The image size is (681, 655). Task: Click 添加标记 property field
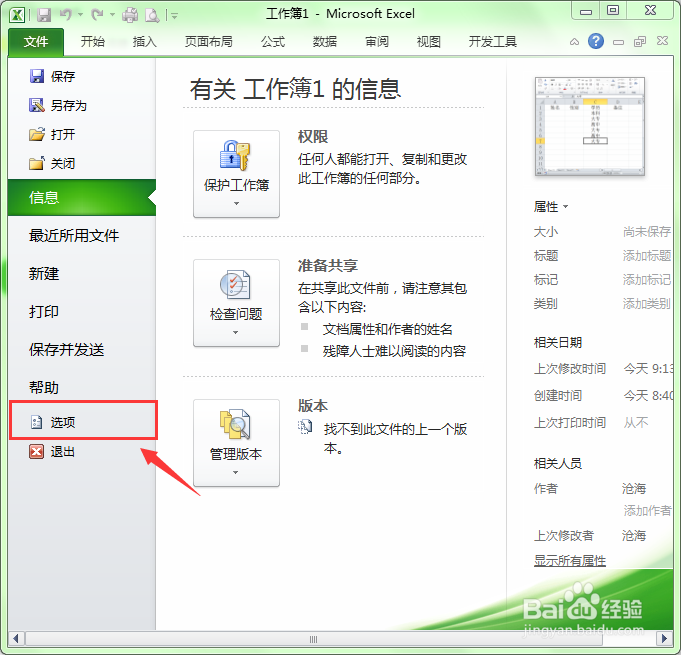coord(647,279)
